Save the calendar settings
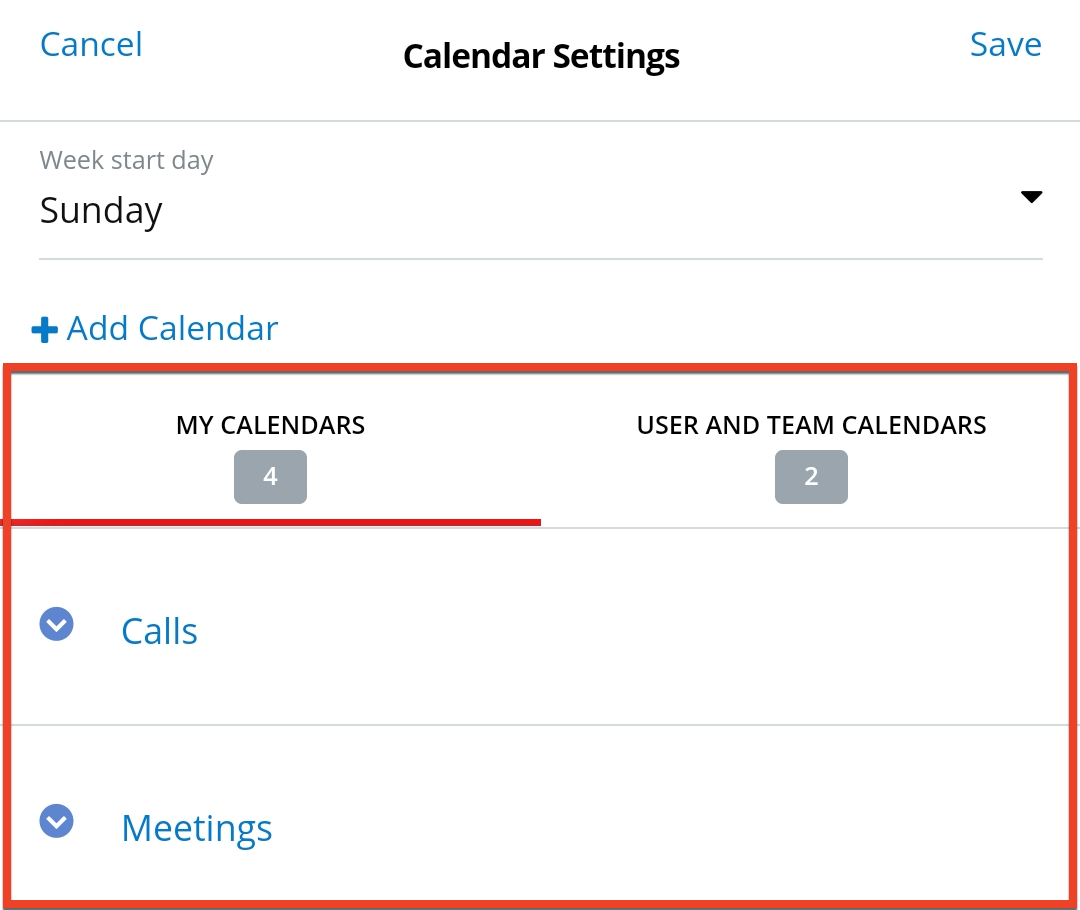 (1005, 44)
